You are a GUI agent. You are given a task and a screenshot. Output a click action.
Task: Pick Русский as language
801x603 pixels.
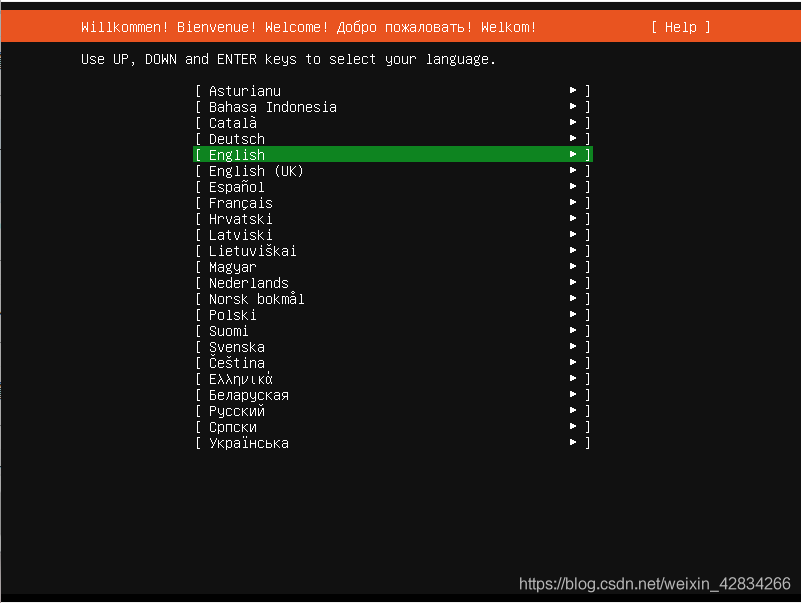(393, 411)
